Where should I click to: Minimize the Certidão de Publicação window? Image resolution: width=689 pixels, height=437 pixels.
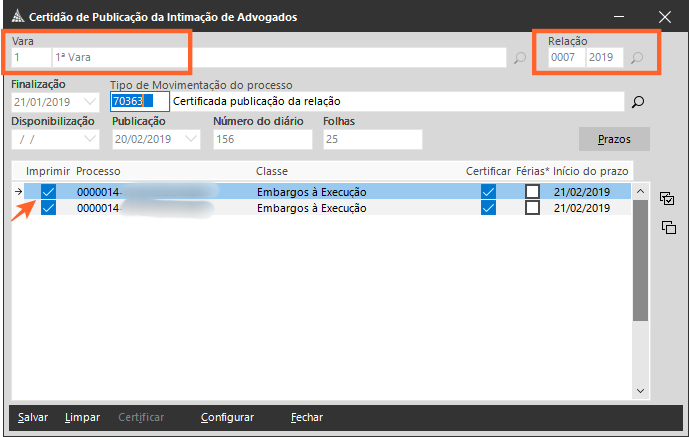[619, 17]
